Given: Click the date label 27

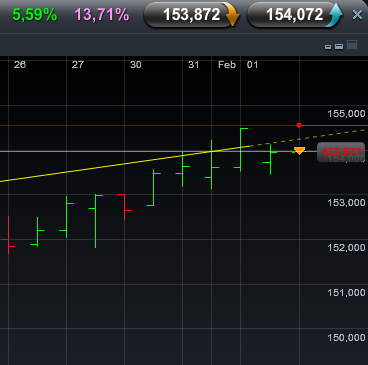Looking at the screenshot, I should click(78, 65).
